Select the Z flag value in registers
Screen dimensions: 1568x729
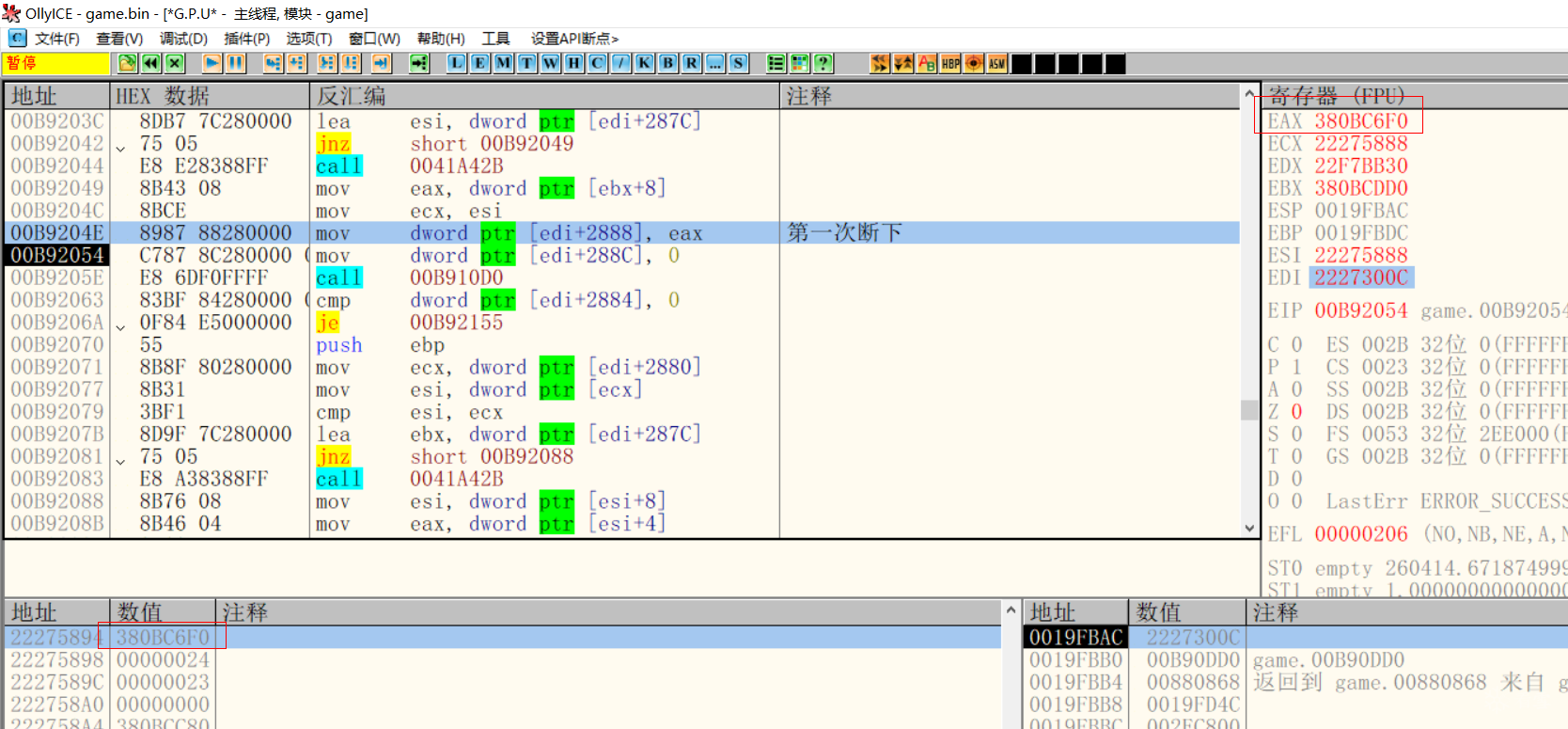(x=1296, y=412)
